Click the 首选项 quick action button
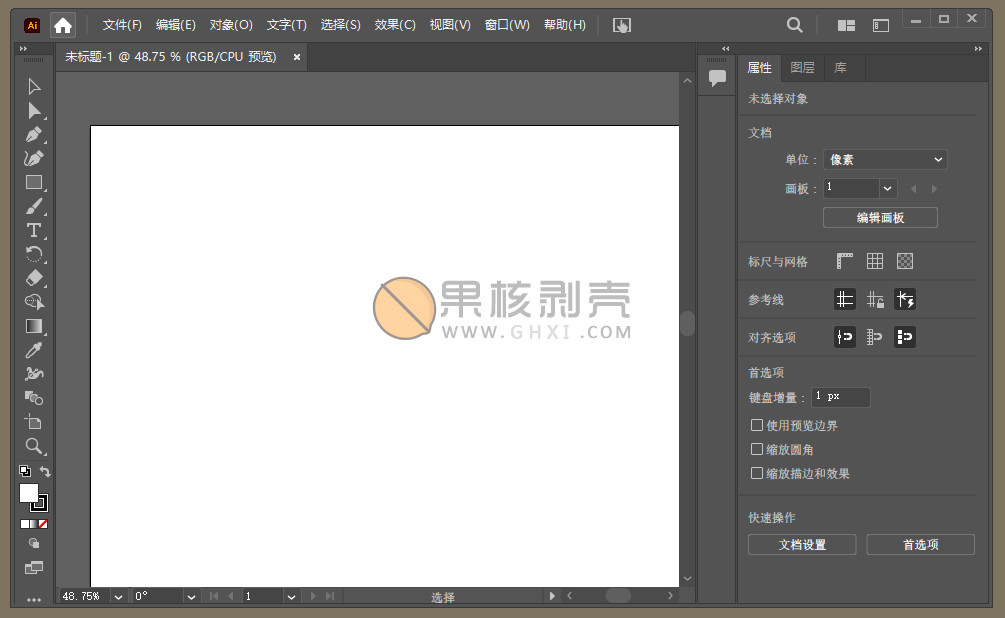Screen dimensions: 1005x618 click(920, 544)
